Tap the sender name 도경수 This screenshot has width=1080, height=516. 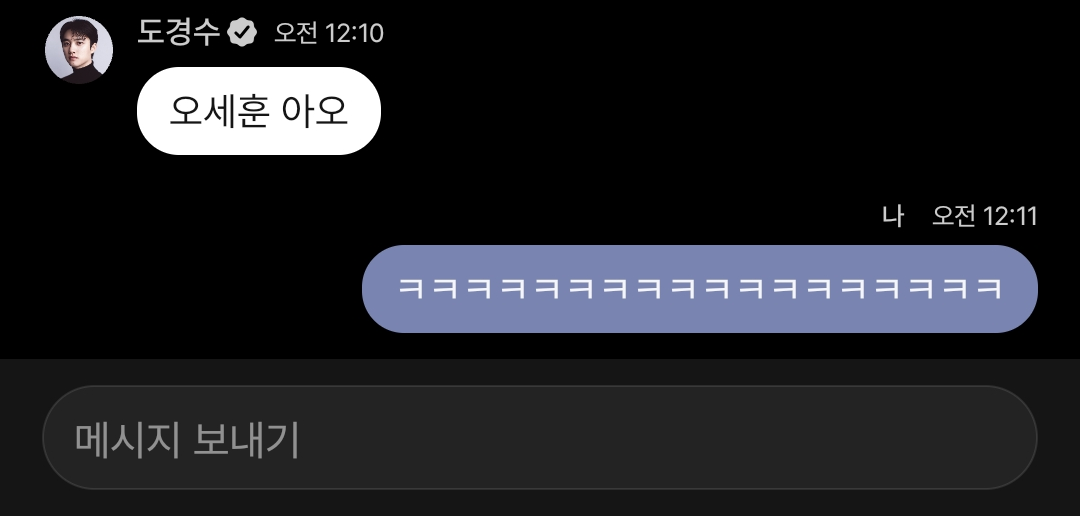point(178,32)
